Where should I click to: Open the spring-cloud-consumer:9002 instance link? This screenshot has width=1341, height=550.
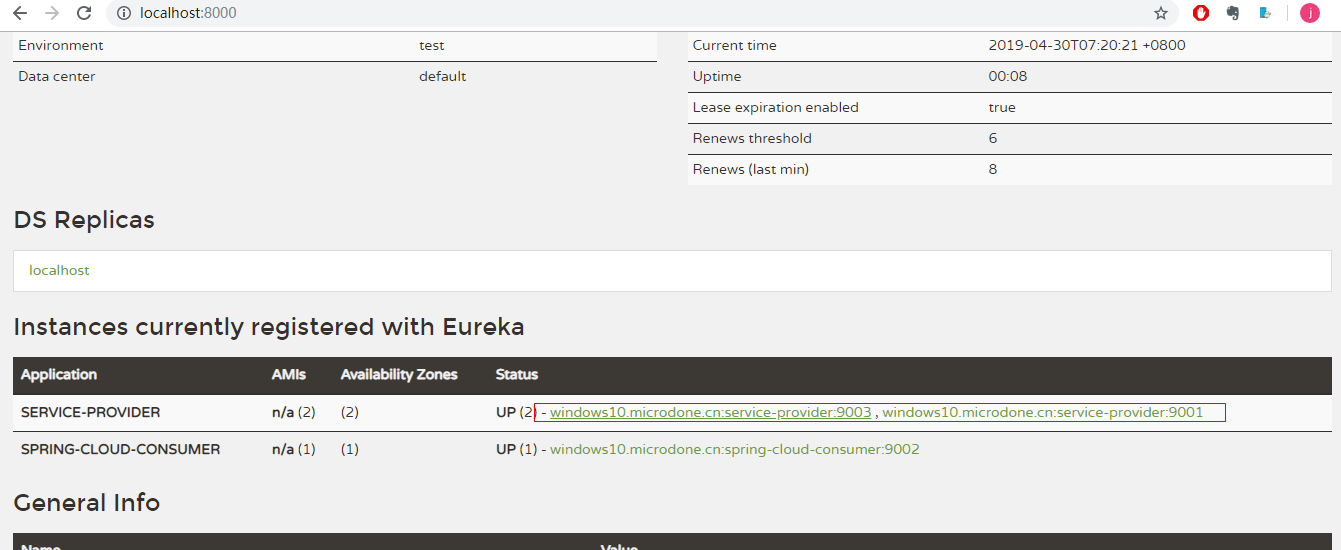734,449
